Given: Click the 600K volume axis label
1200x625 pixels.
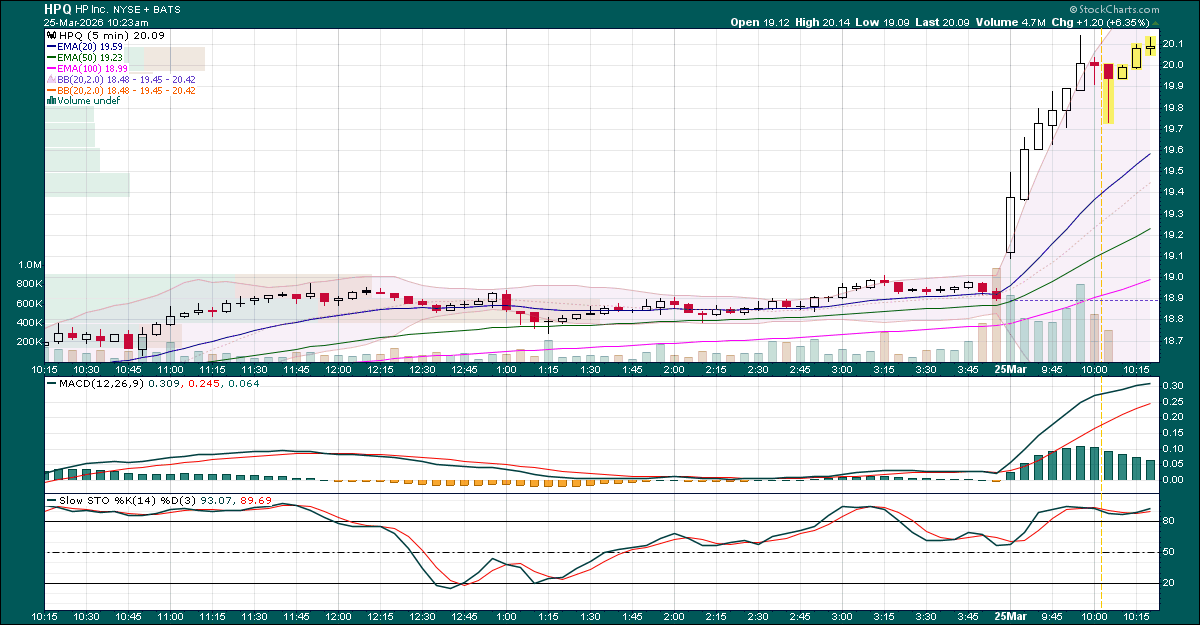Looking at the screenshot, I should pos(29,303).
